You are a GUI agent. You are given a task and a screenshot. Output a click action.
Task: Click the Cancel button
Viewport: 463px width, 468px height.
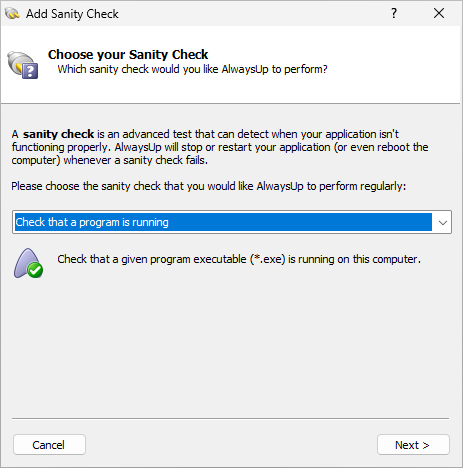[49, 445]
